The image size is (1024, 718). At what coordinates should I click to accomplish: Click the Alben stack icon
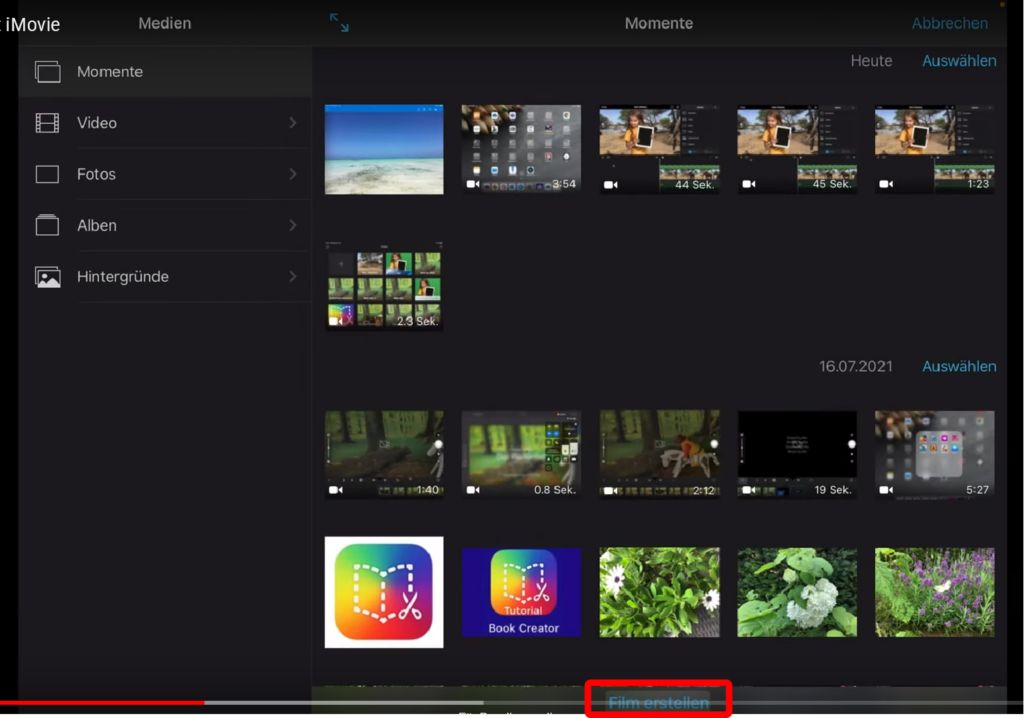point(47,225)
